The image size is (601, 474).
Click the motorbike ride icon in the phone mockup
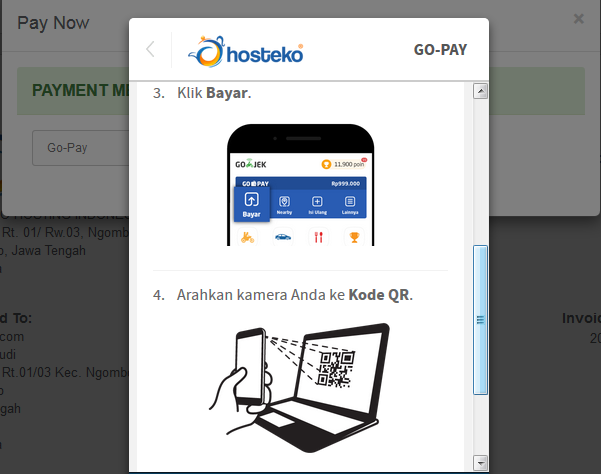(x=247, y=237)
